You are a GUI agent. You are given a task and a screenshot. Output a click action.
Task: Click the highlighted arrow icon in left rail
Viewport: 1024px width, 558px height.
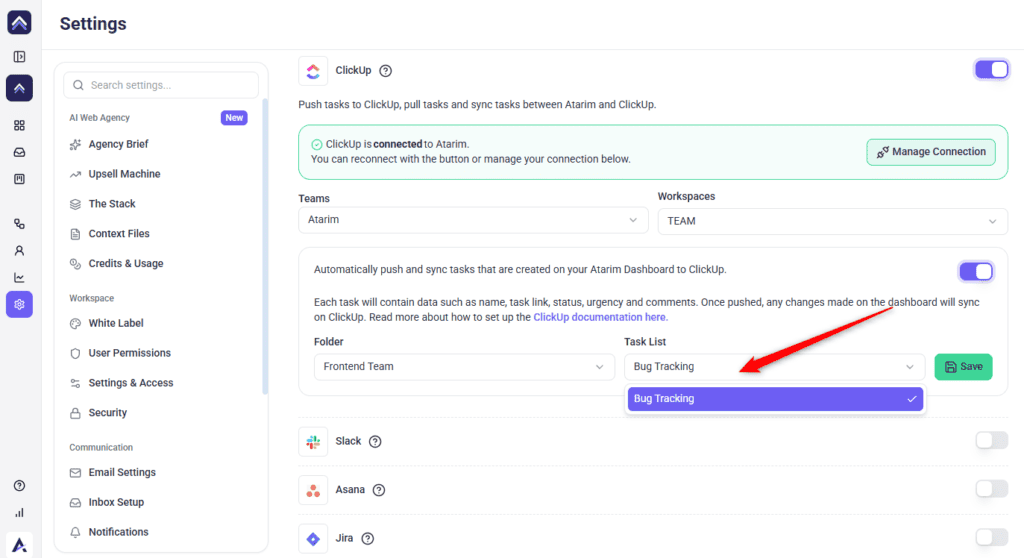(20, 88)
